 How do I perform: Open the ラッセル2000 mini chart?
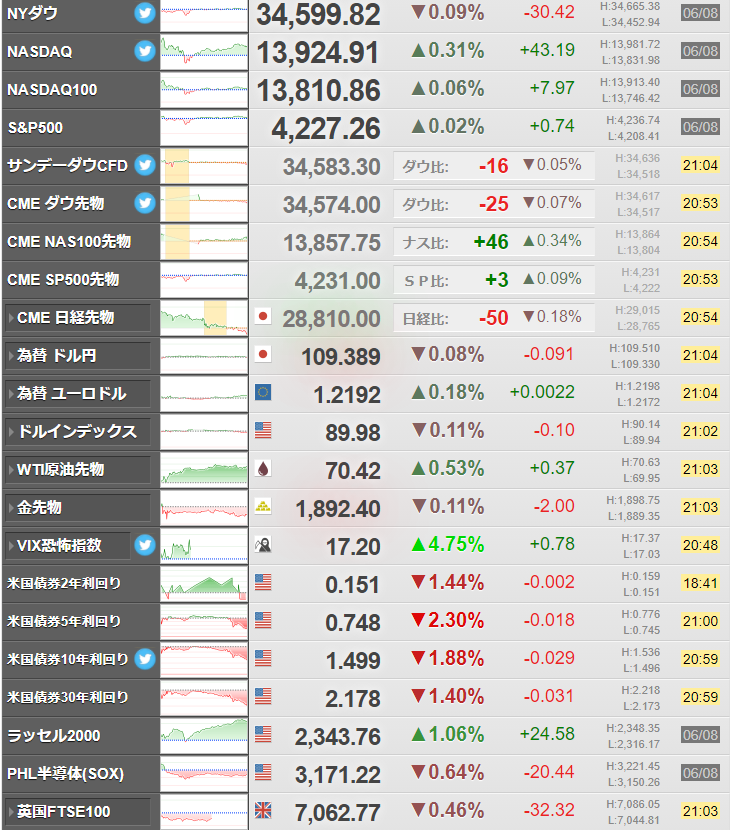pos(204,736)
